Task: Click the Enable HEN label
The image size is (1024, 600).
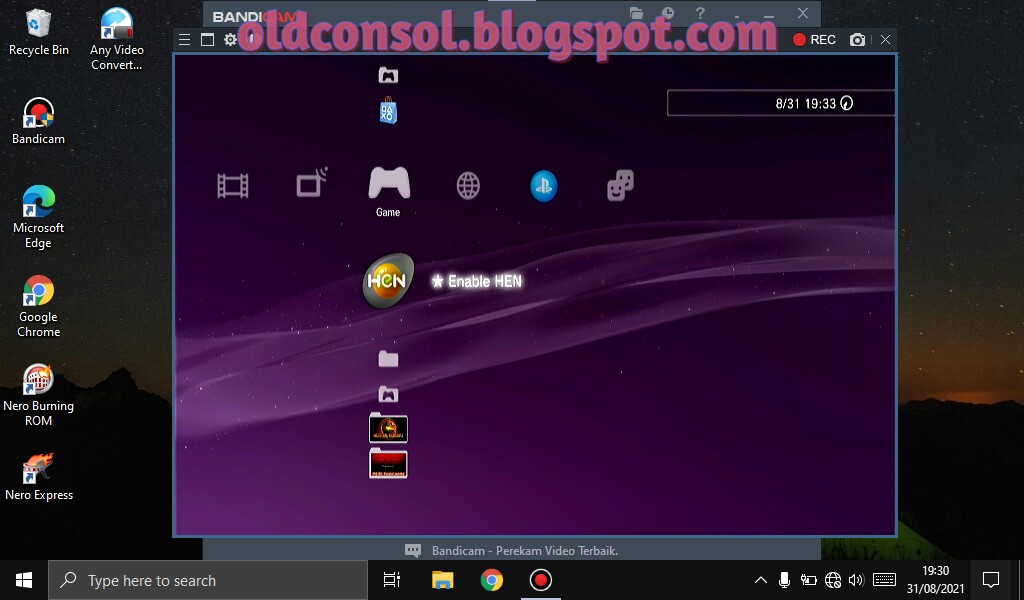Action: 477,281
